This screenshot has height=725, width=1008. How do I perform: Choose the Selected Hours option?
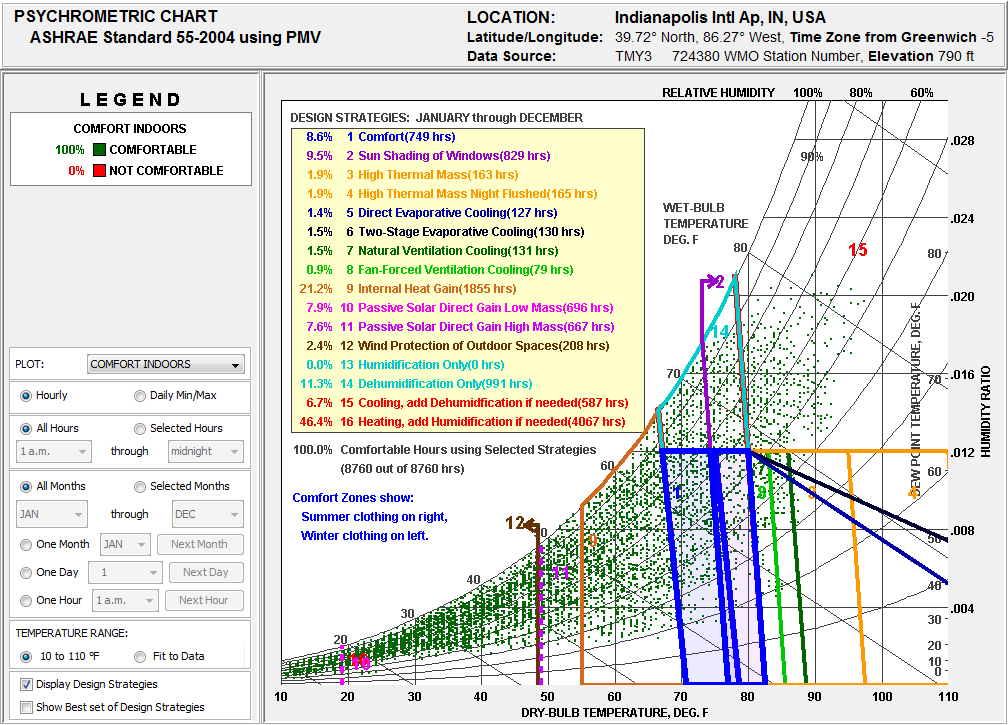point(140,429)
